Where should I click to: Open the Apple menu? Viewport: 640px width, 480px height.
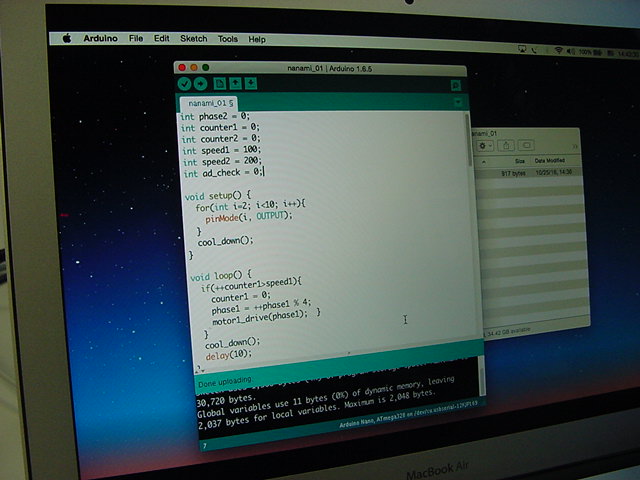67,38
